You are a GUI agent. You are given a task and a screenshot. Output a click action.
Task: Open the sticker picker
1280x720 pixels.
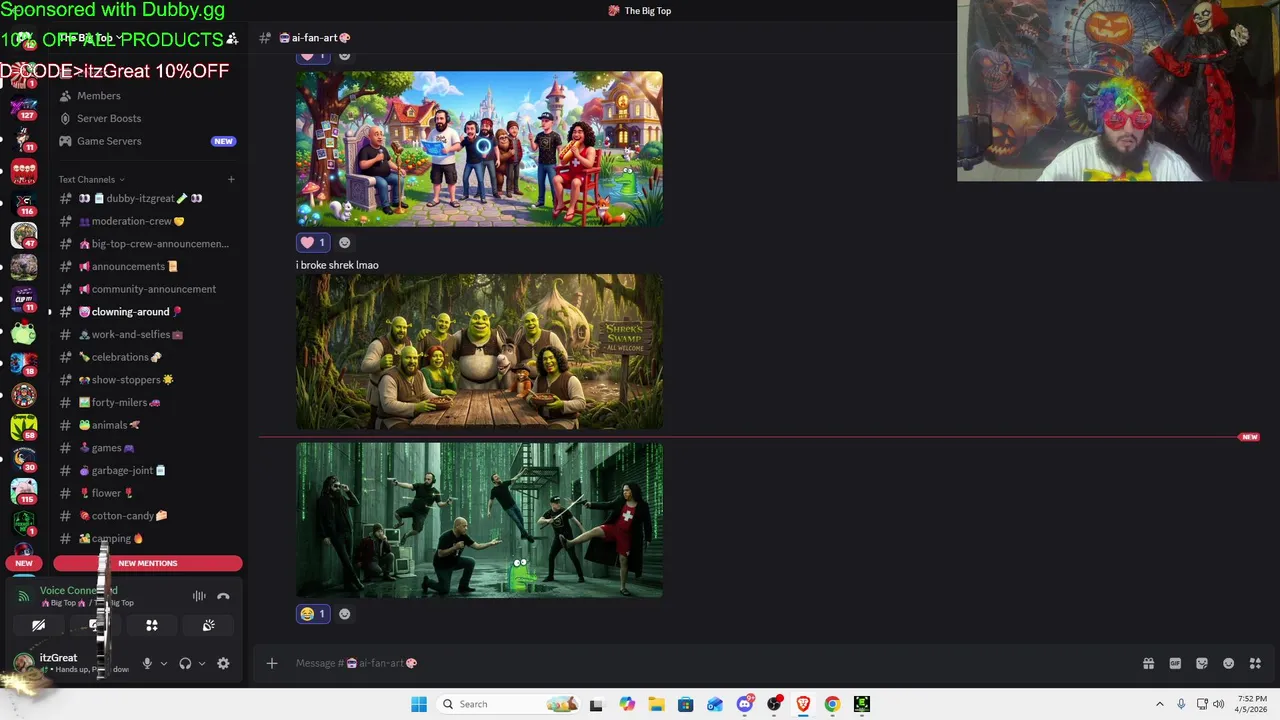tap(1202, 663)
